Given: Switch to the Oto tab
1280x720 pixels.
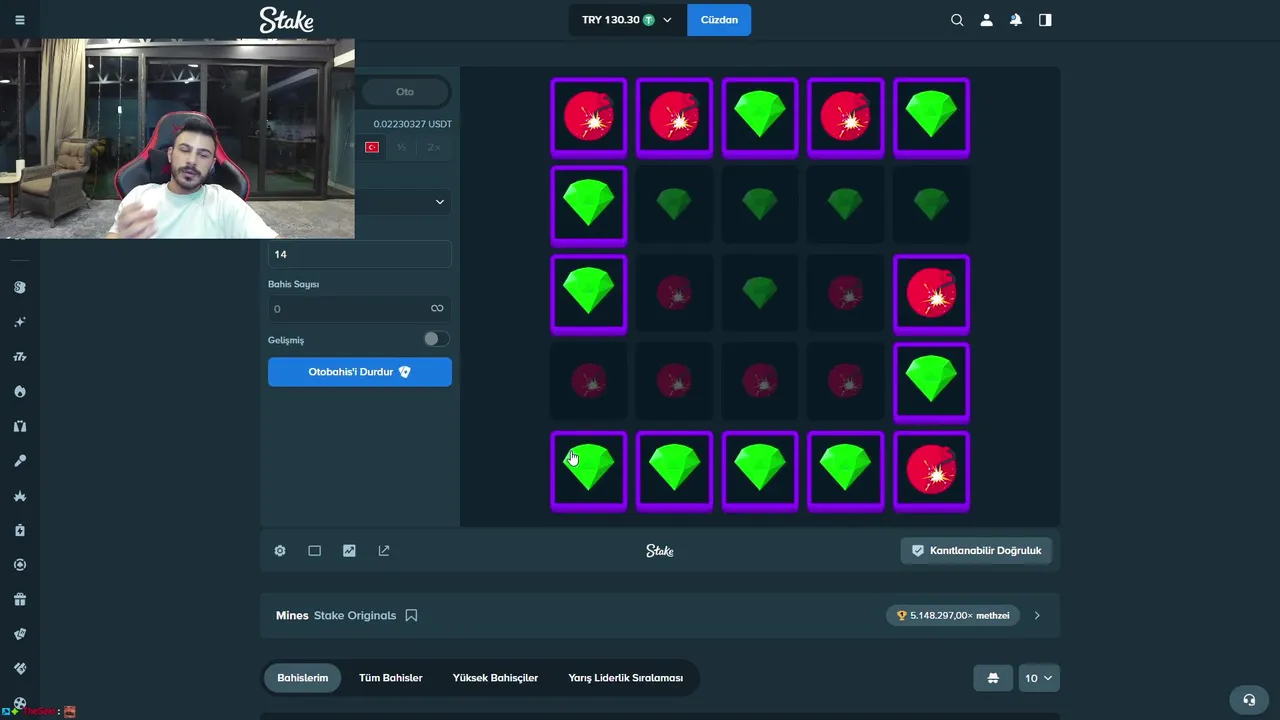Looking at the screenshot, I should [405, 92].
